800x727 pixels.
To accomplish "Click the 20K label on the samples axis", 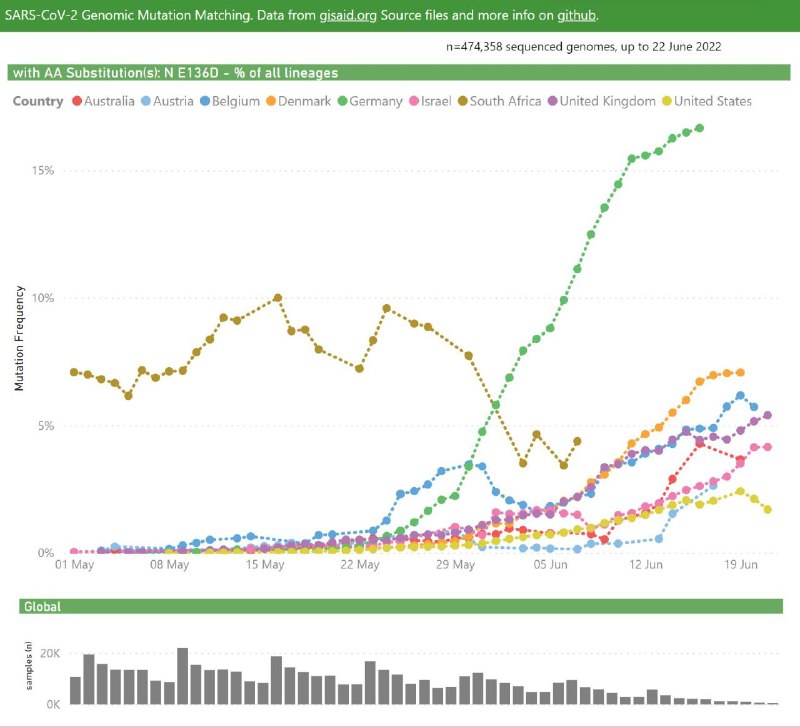I will coord(50,654).
